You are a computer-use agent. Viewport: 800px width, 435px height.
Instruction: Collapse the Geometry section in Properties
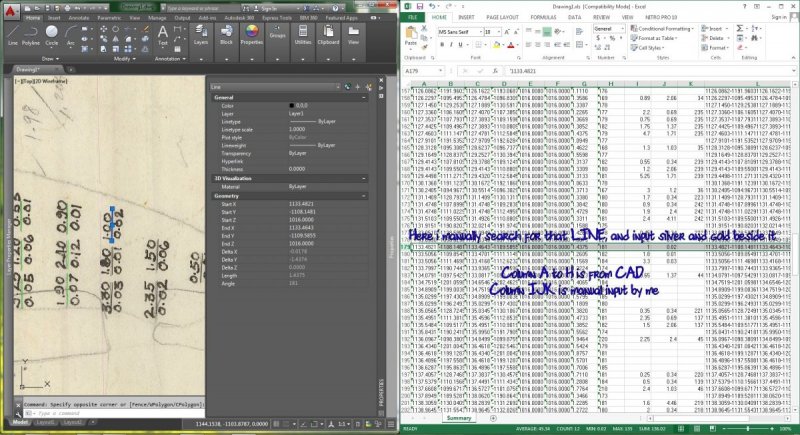pyautogui.click(x=364, y=196)
